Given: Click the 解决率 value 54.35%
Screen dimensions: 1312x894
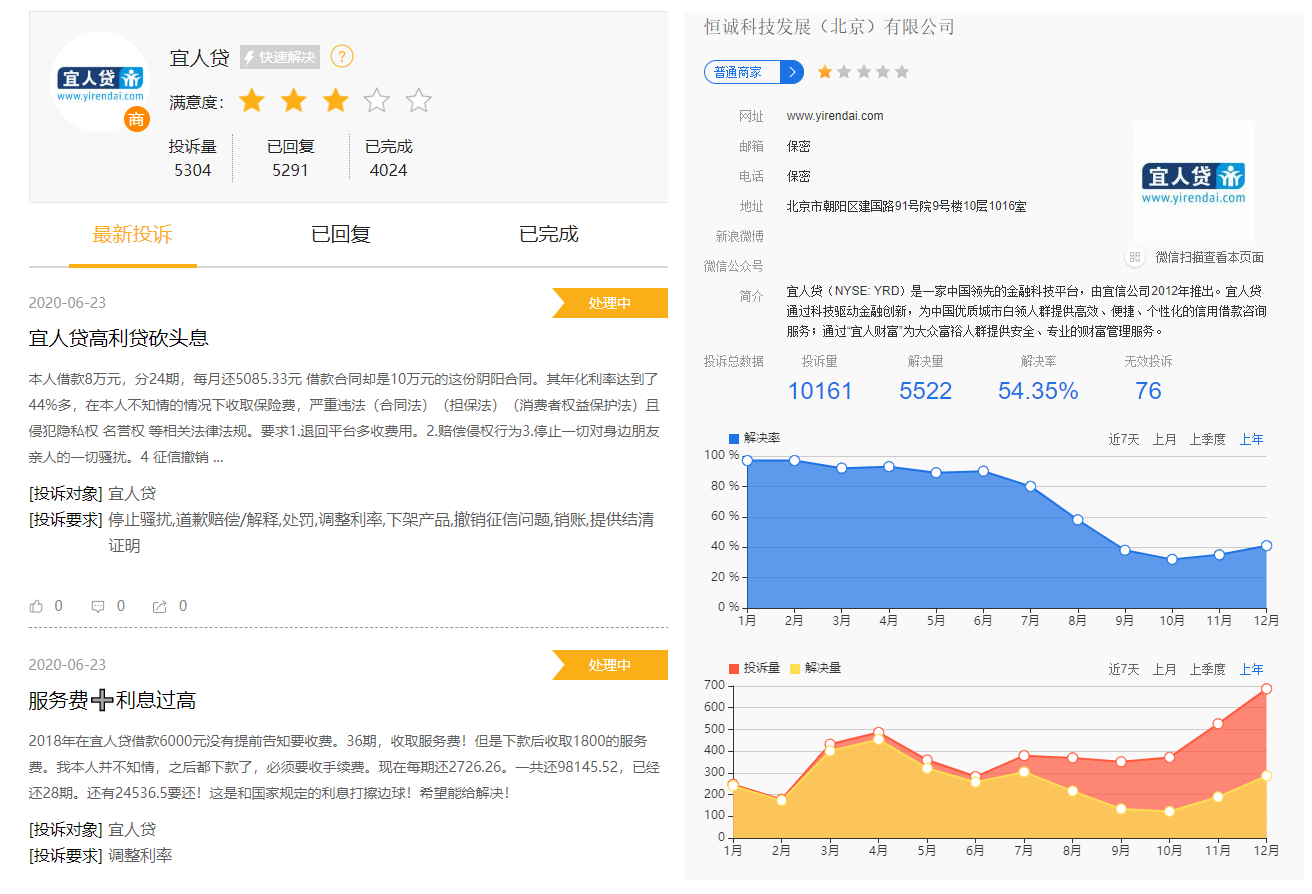Looking at the screenshot, I should pos(1038,391).
